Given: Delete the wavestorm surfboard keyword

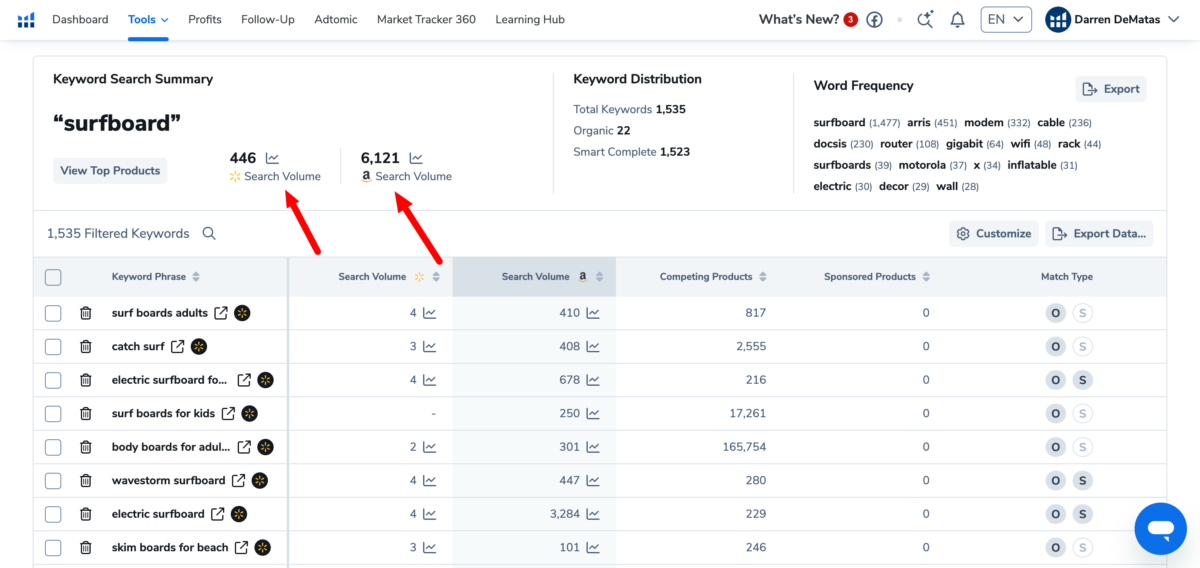Looking at the screenshot, I should point(86,481).
